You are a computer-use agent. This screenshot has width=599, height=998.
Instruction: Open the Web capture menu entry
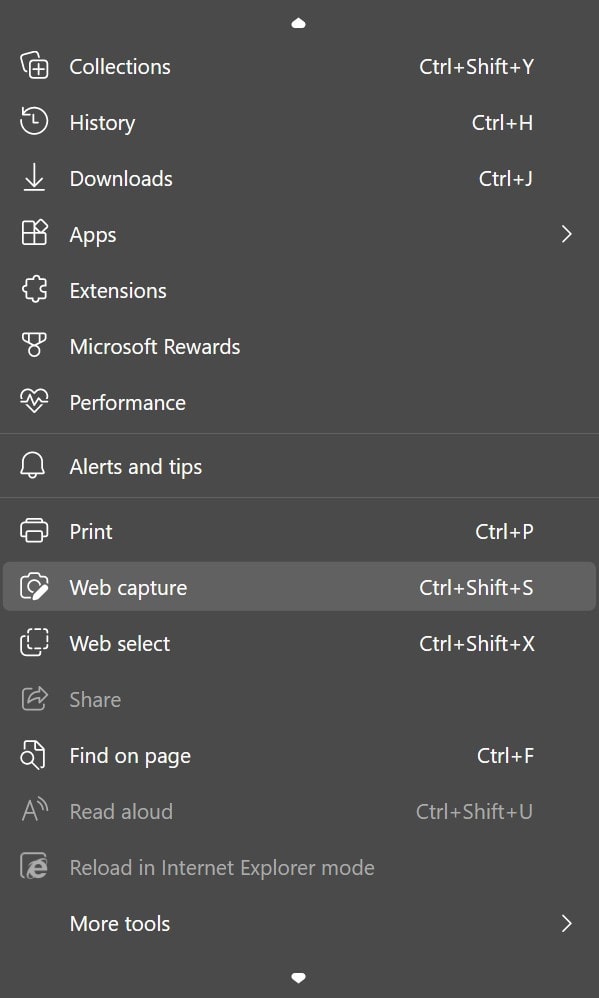click(127, 587)
